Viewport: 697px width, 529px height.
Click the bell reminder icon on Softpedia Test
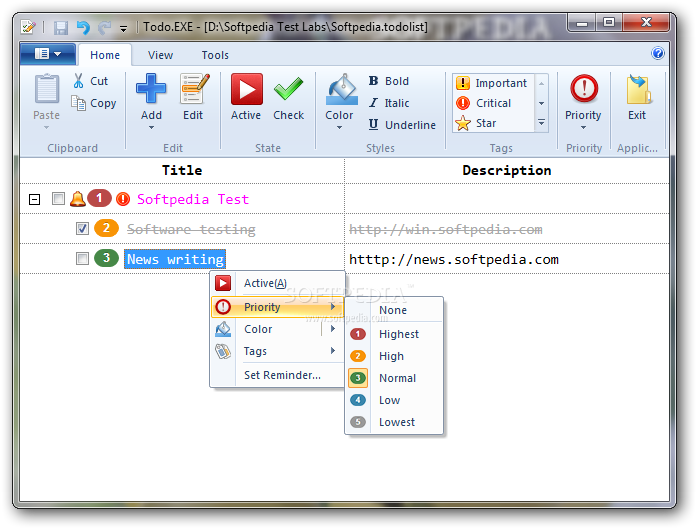78,199
